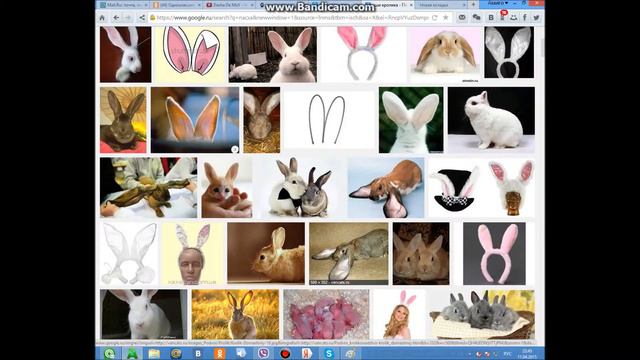This screenshot has height=360, width=640.
Task: Open the white ears on green background thumbnail
Action: [x=411, y=120]
